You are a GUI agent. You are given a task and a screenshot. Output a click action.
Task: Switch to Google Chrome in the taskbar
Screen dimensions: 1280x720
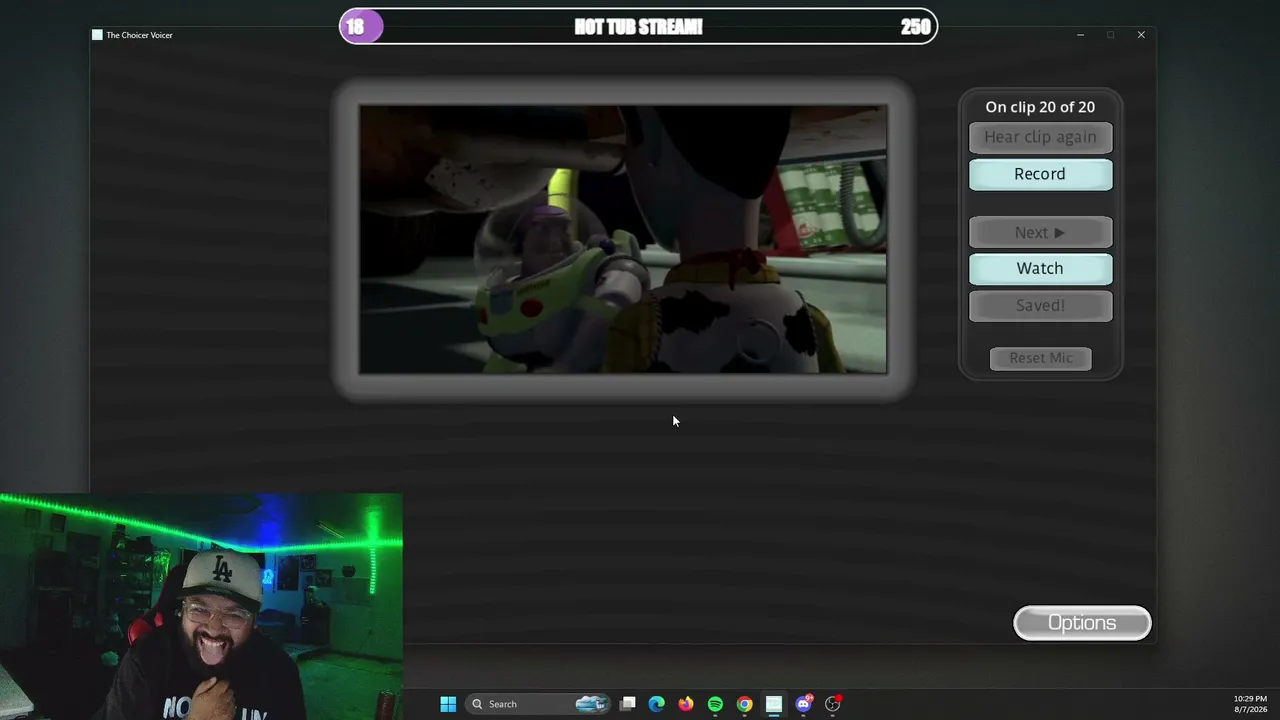pos(744,704)
